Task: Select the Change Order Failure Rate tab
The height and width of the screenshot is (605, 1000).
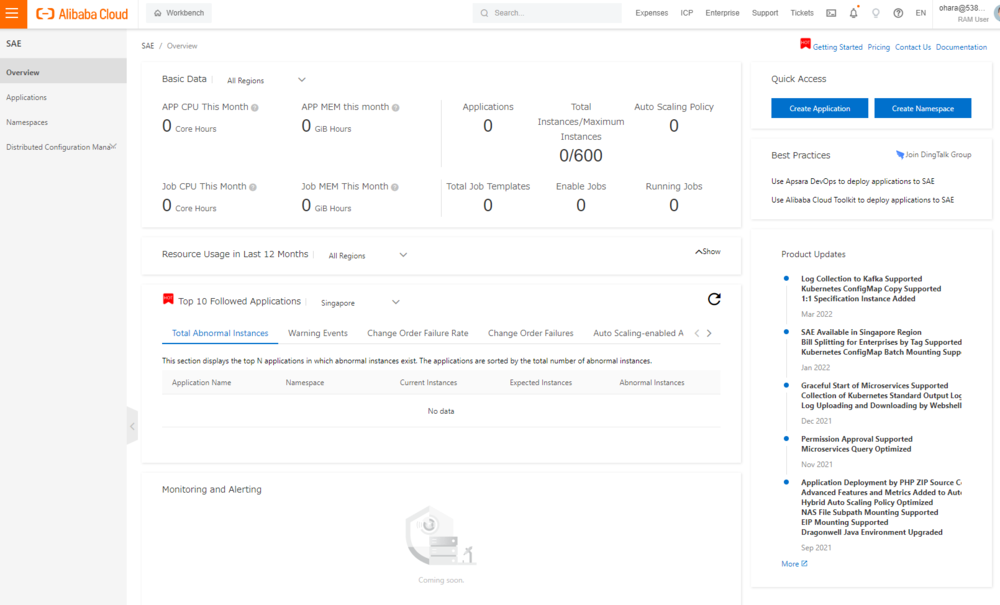Action: (x=417, y=333)
